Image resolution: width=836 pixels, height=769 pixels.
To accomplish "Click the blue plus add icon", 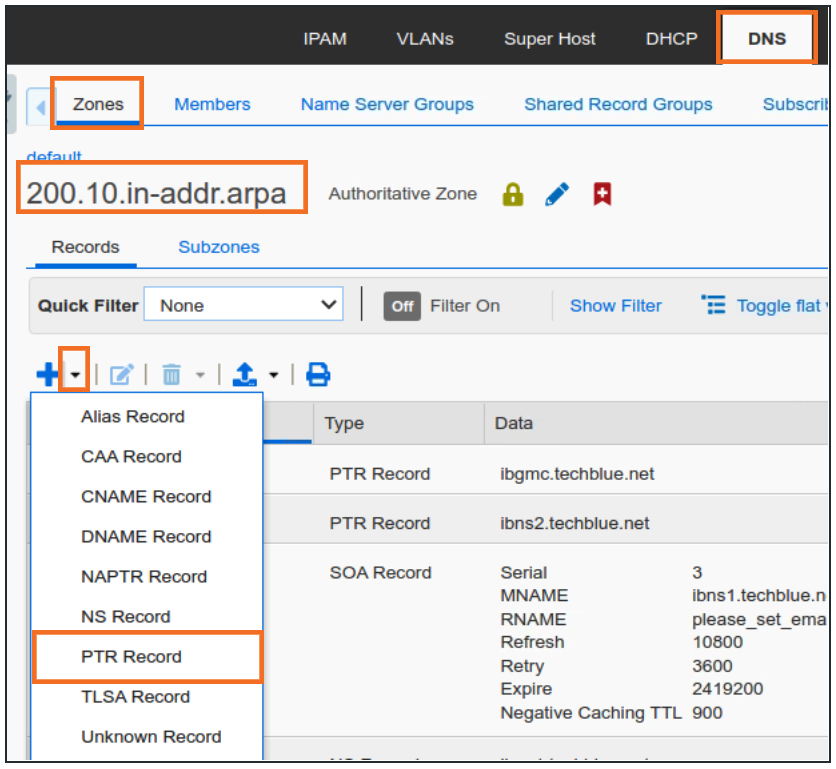I will (47, 375).
